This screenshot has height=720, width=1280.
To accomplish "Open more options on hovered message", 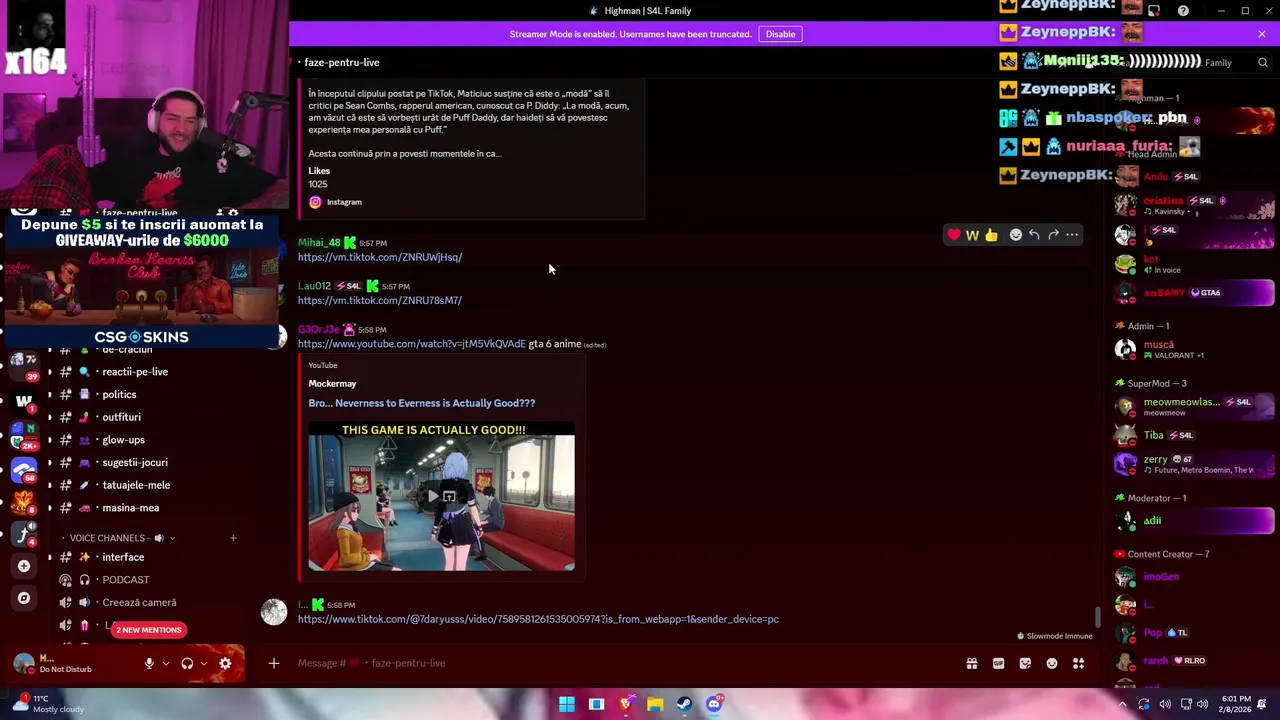I will pyautogui.click(x=1072, y=235).
